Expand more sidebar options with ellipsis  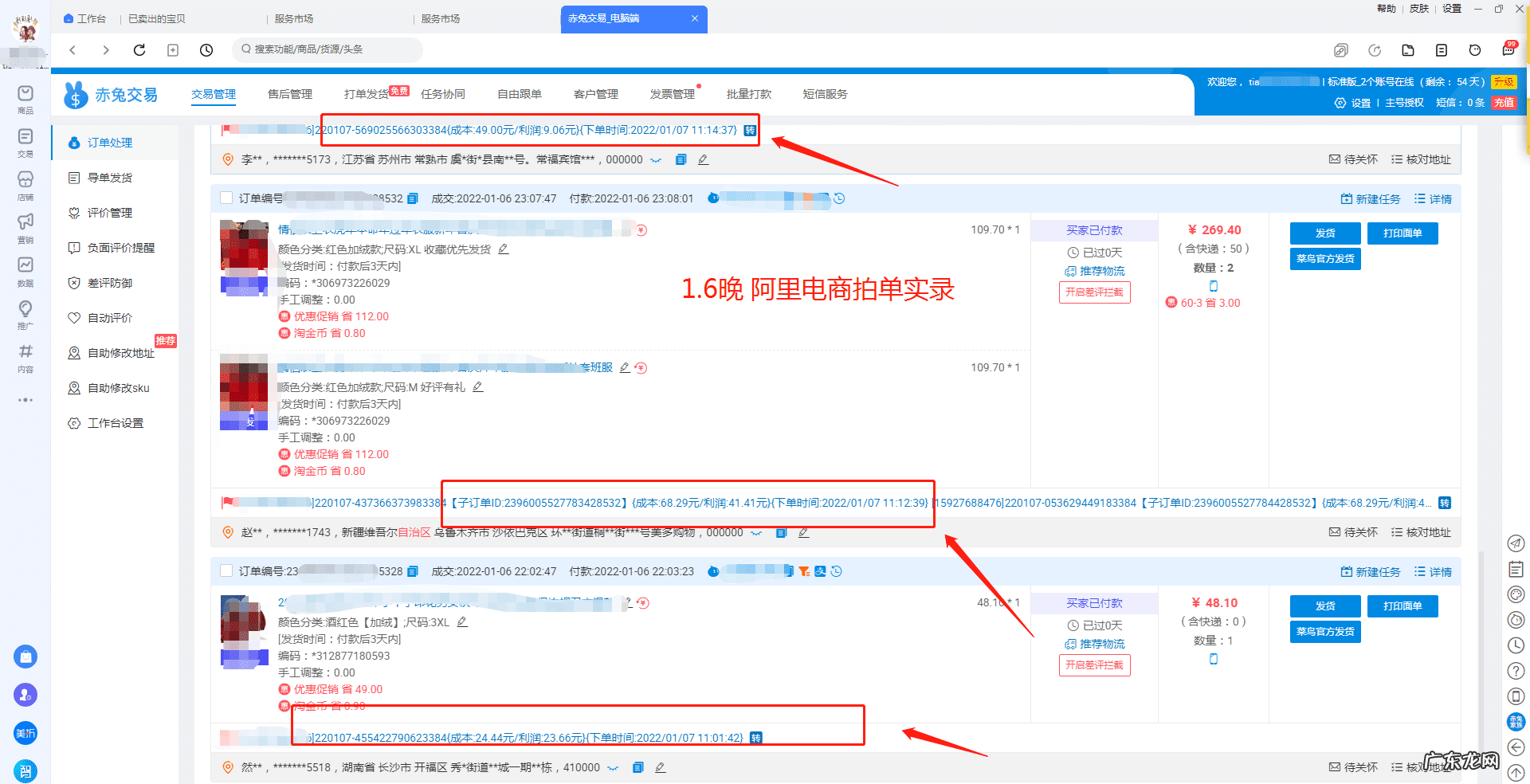click(25, 400)
